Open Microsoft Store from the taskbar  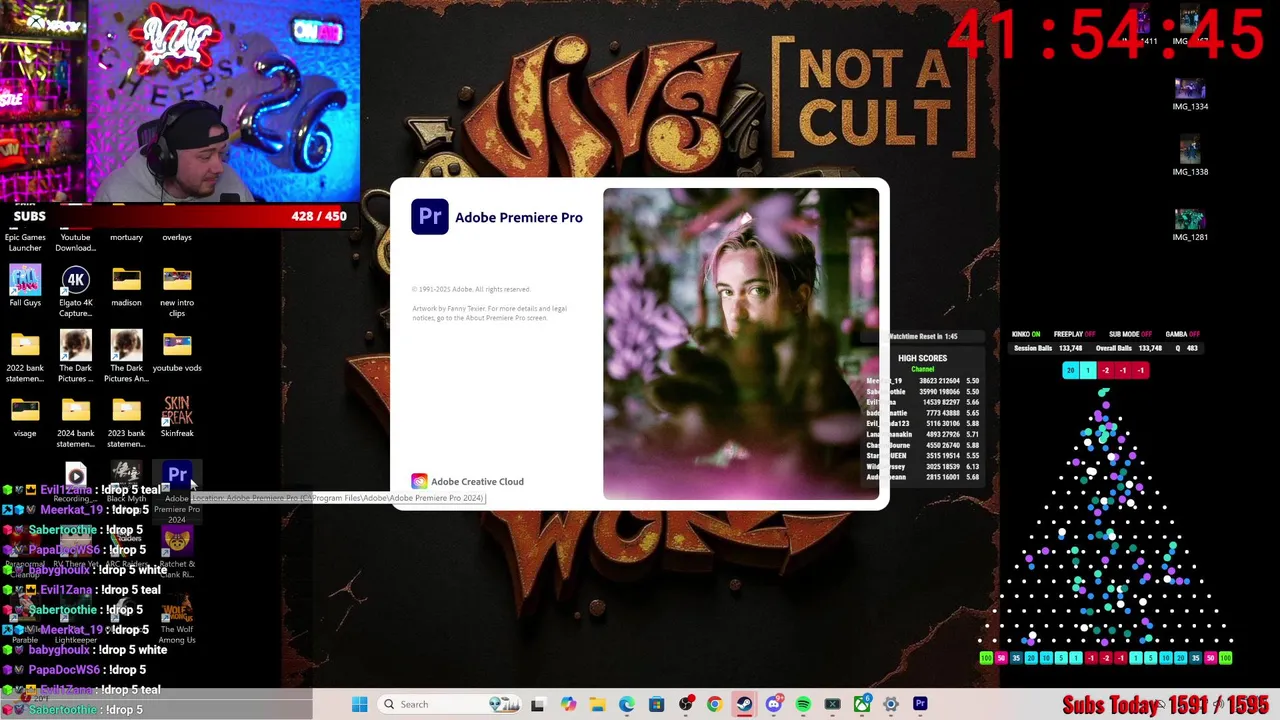point(656,704)
